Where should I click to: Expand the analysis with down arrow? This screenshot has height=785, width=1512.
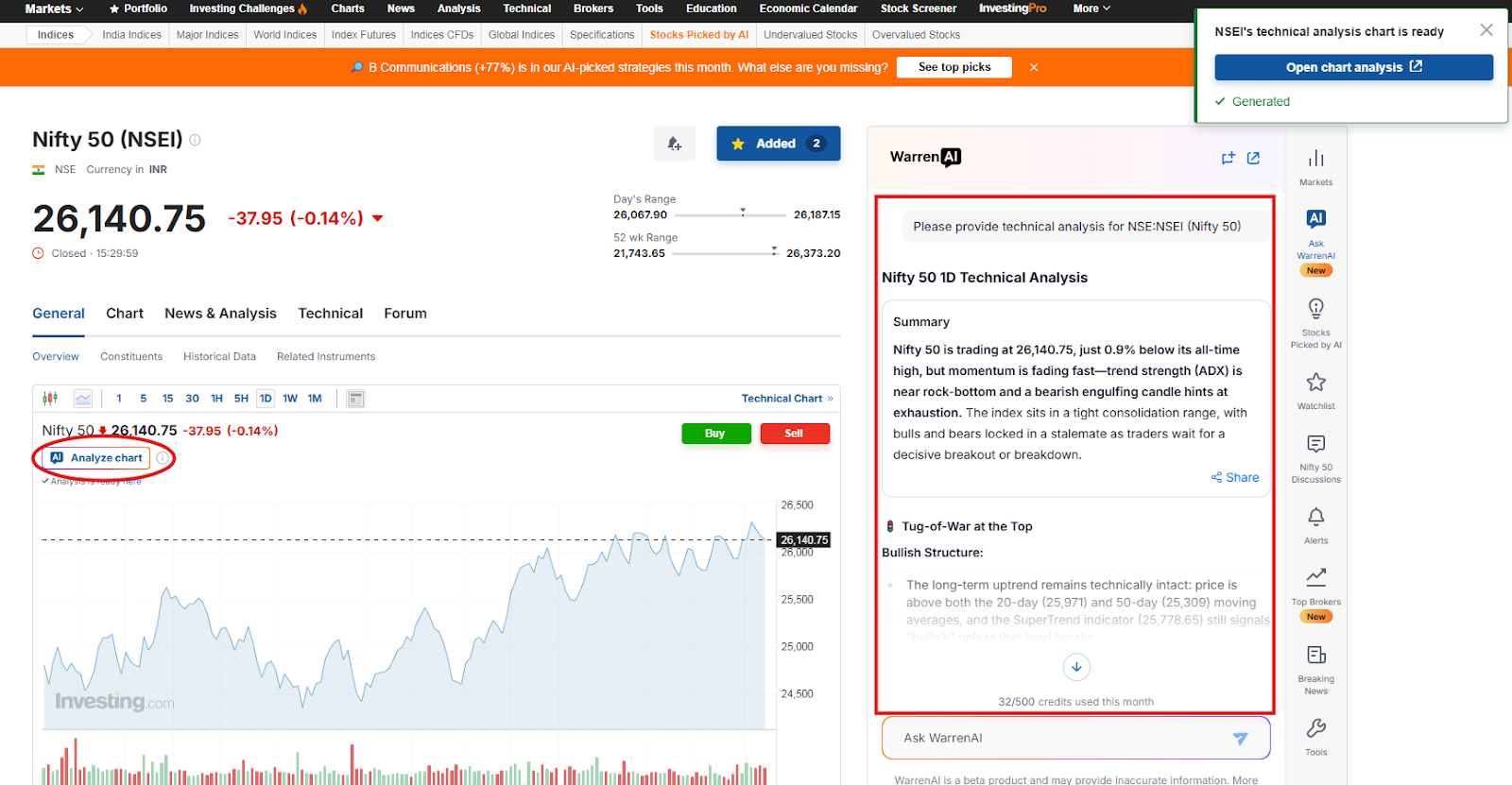tap(1075, 667)
